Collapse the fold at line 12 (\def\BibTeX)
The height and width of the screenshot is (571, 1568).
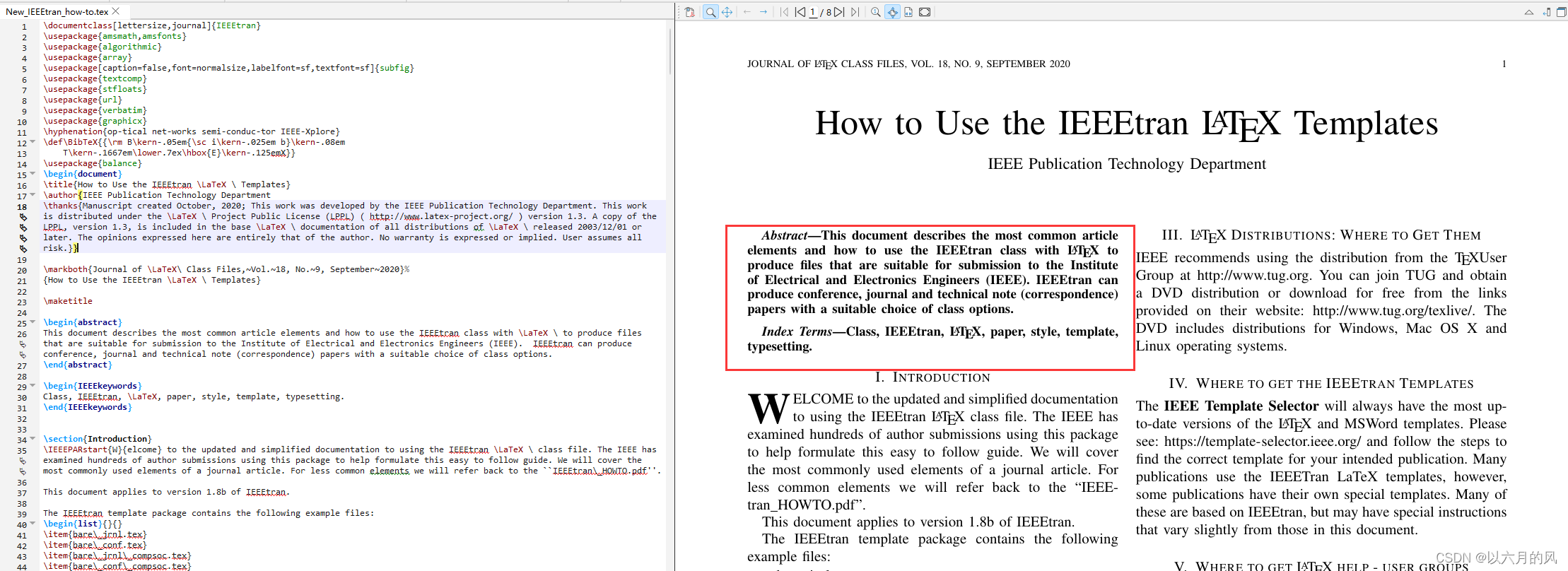click(33, 142)
